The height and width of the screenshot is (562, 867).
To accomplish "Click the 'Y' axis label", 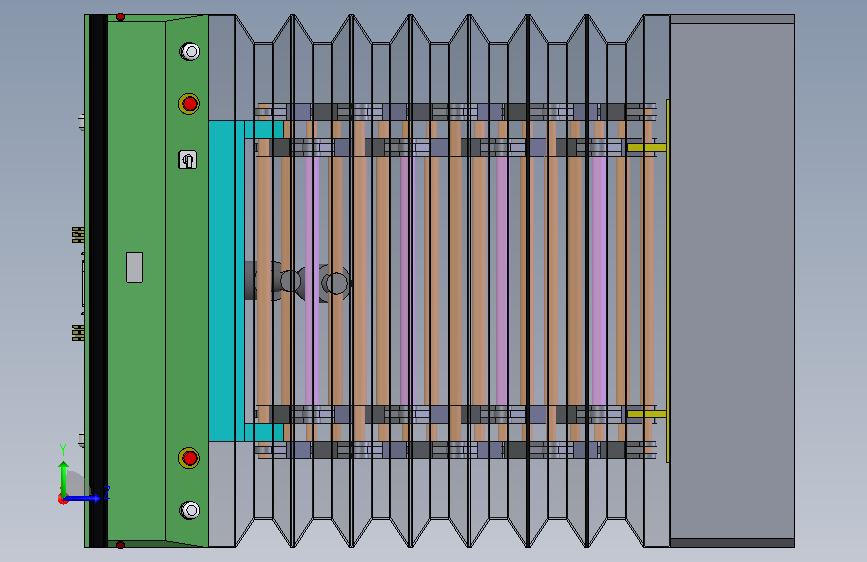I will click(63, 449).
